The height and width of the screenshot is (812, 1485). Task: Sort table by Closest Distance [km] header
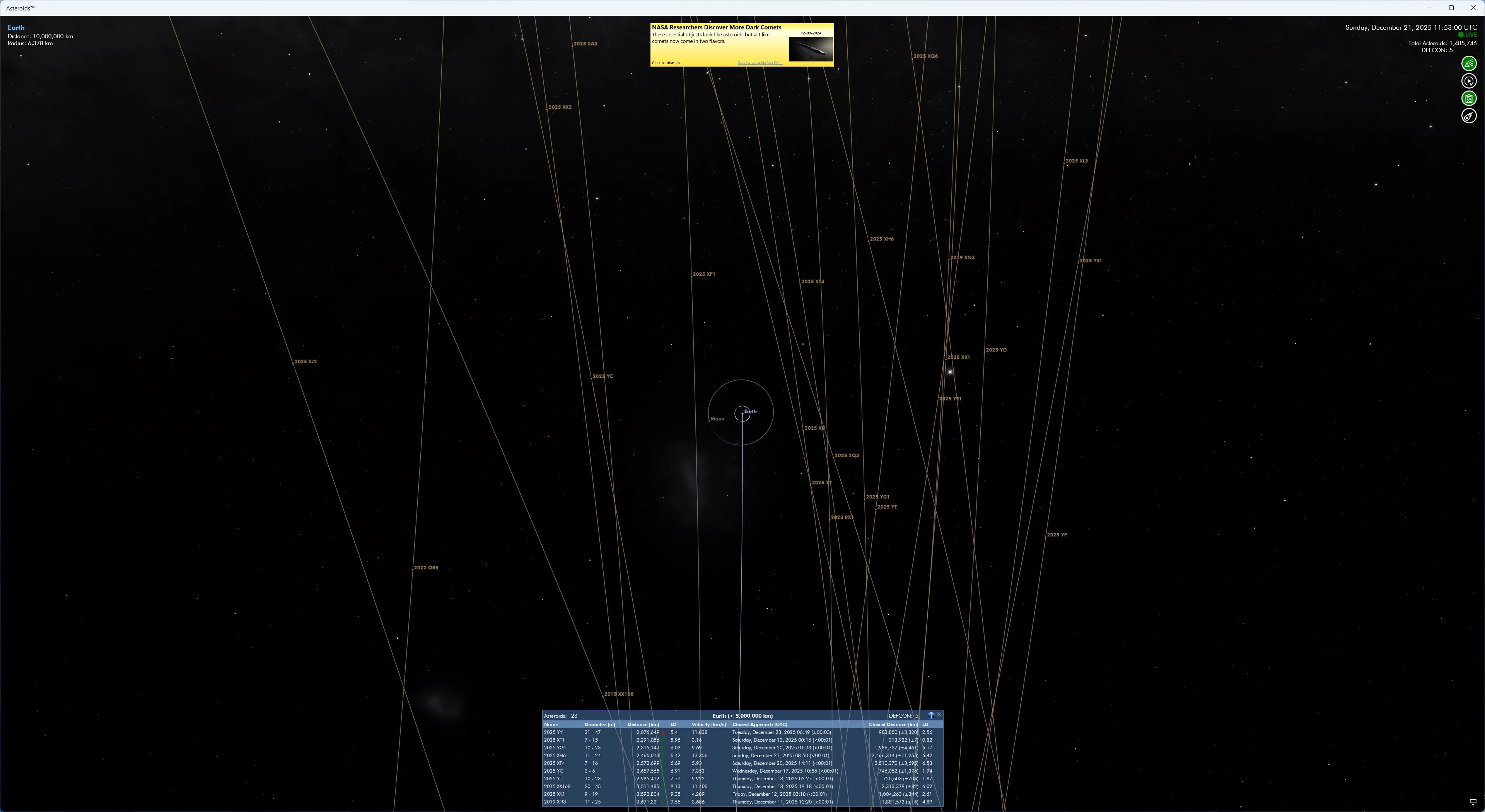pos(893,724)
